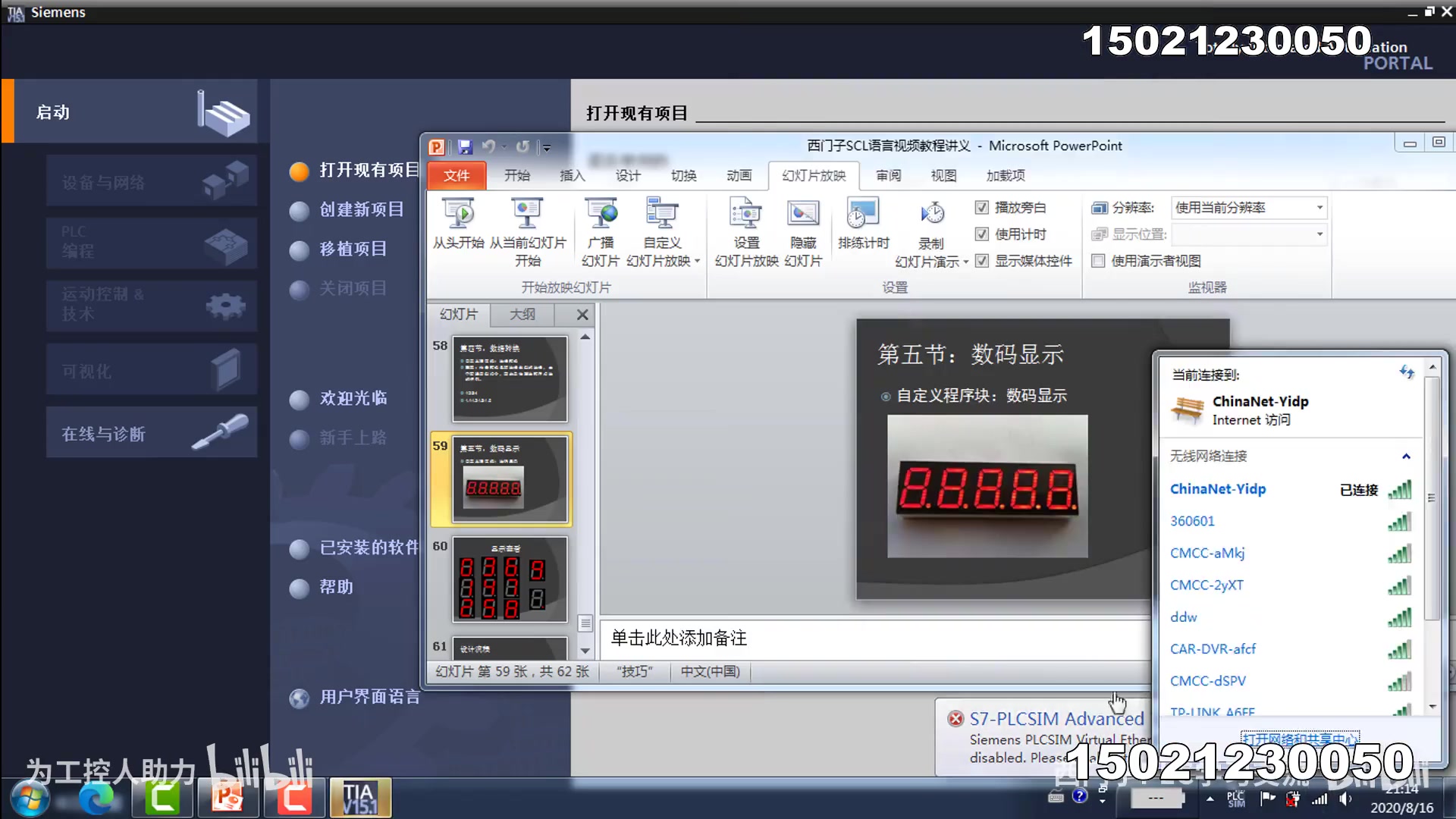Toggle Use Timings checkbox
1456x819 pixels.
(x=982, y=234)
